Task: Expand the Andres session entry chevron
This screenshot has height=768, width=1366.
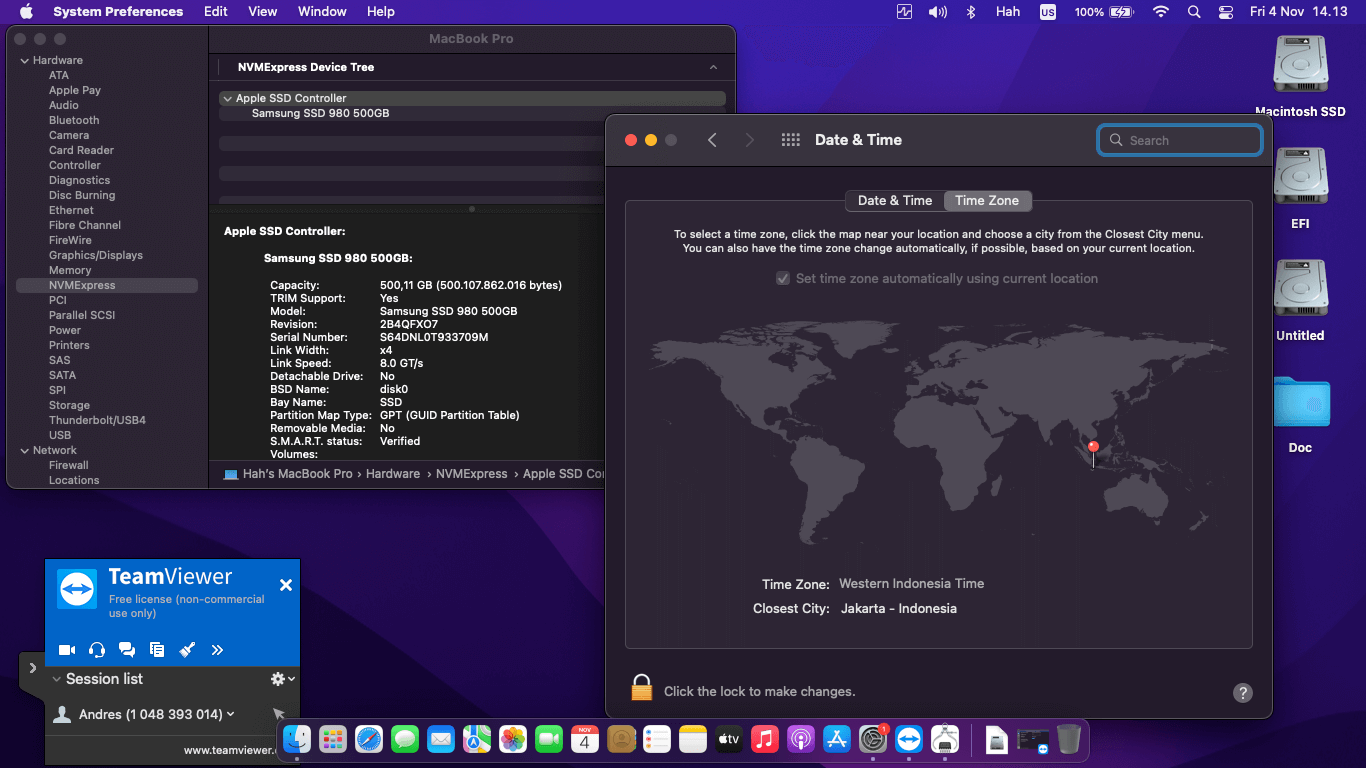Action: pyautogui.click(x=231, y=714)
